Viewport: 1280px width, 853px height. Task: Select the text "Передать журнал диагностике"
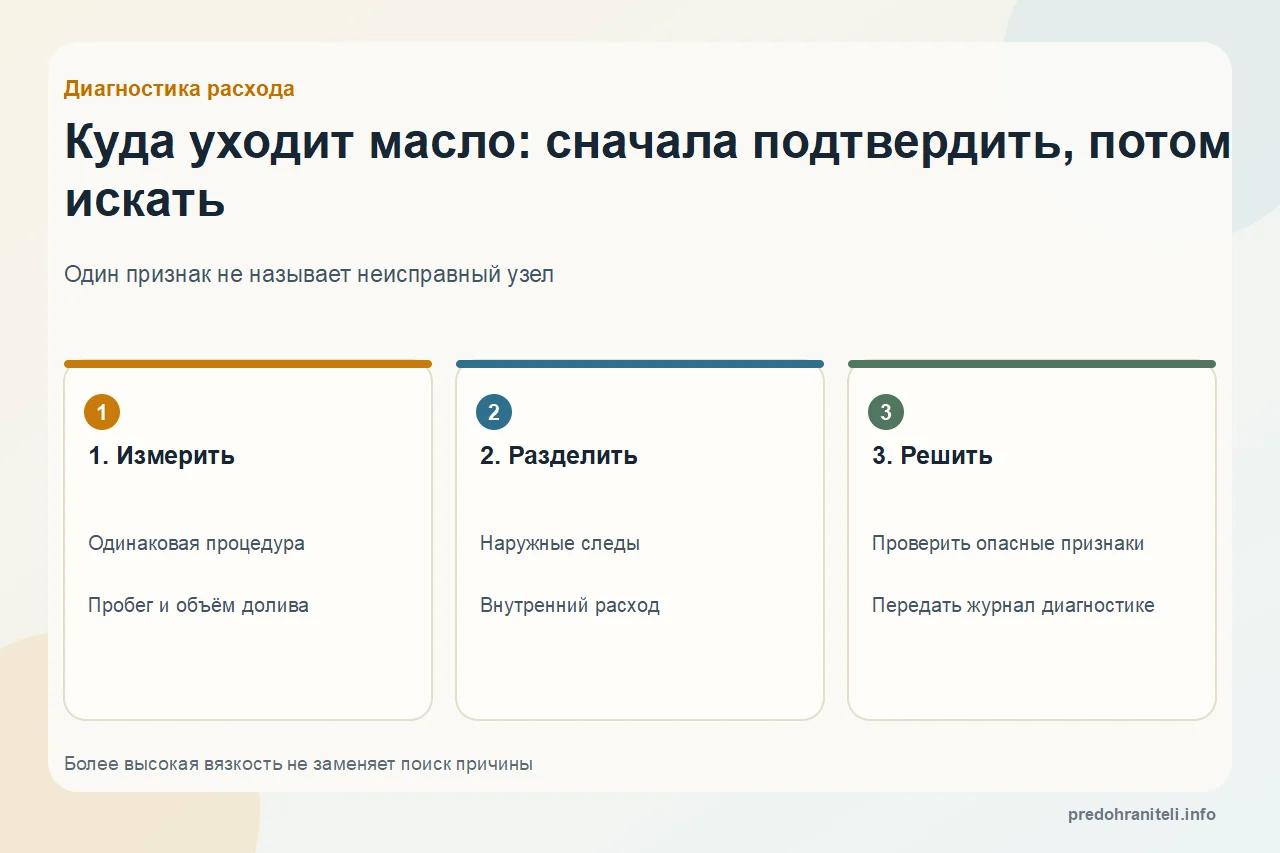tap(1013, 606)
